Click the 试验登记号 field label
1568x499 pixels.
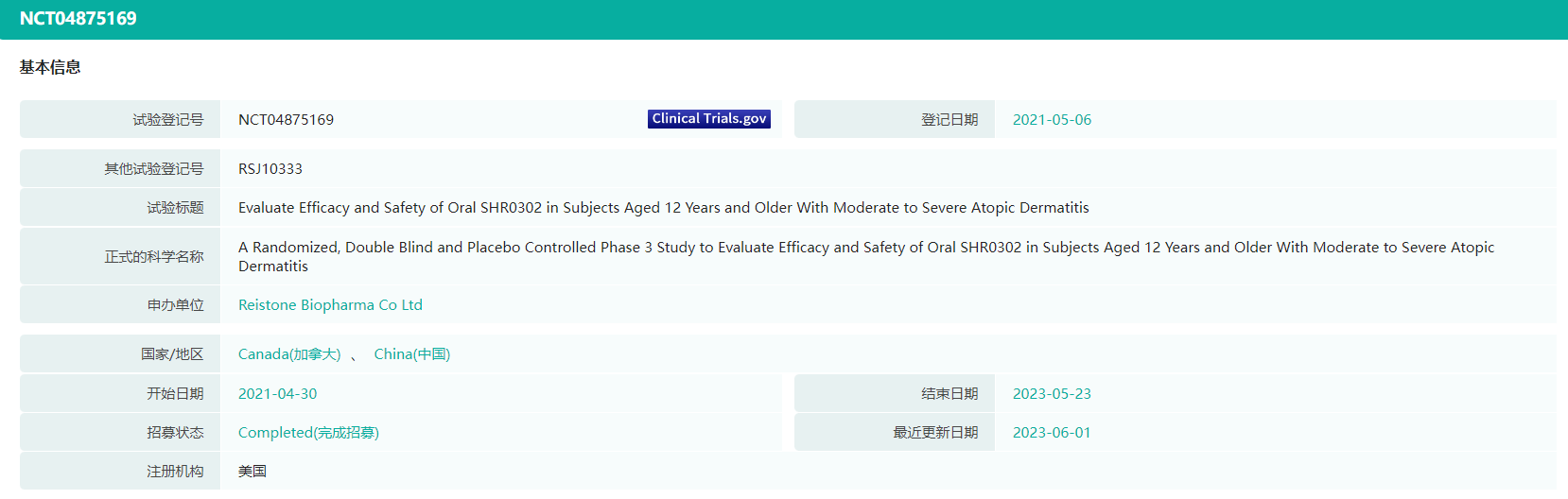pos(167,120)
